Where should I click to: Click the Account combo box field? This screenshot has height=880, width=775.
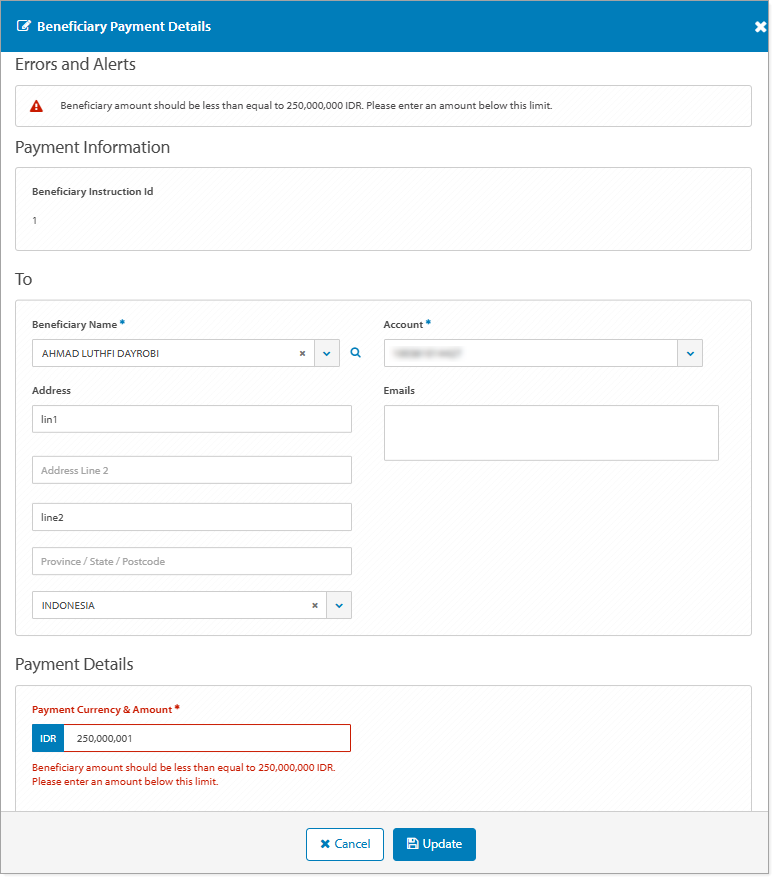[530, 353]
